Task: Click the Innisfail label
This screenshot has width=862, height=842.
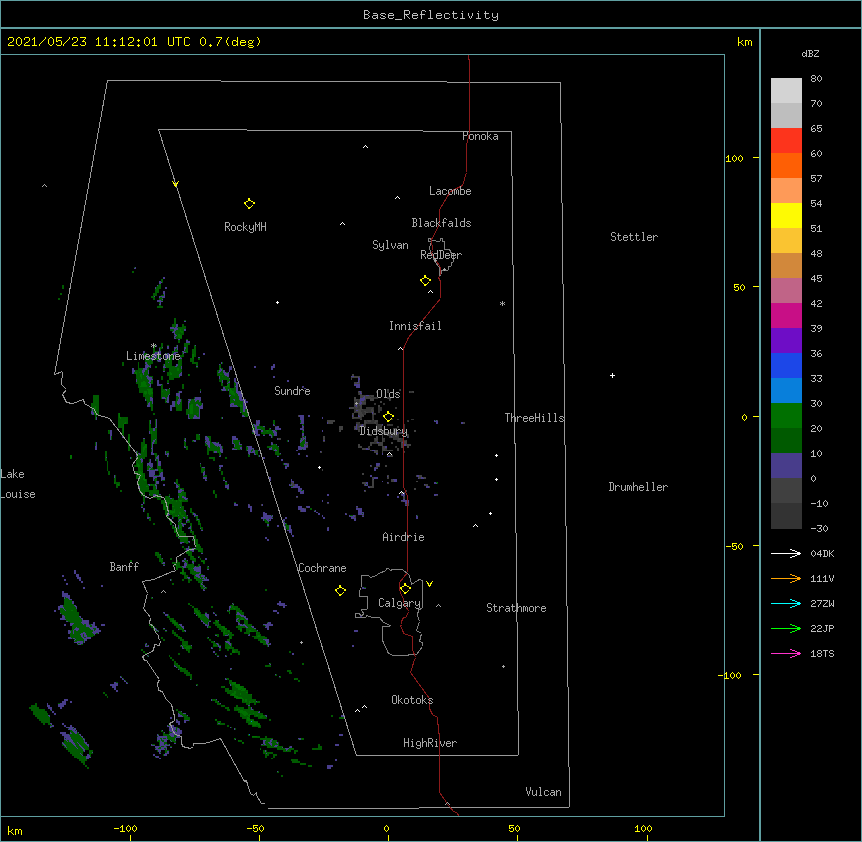Action: click(415, 326)
